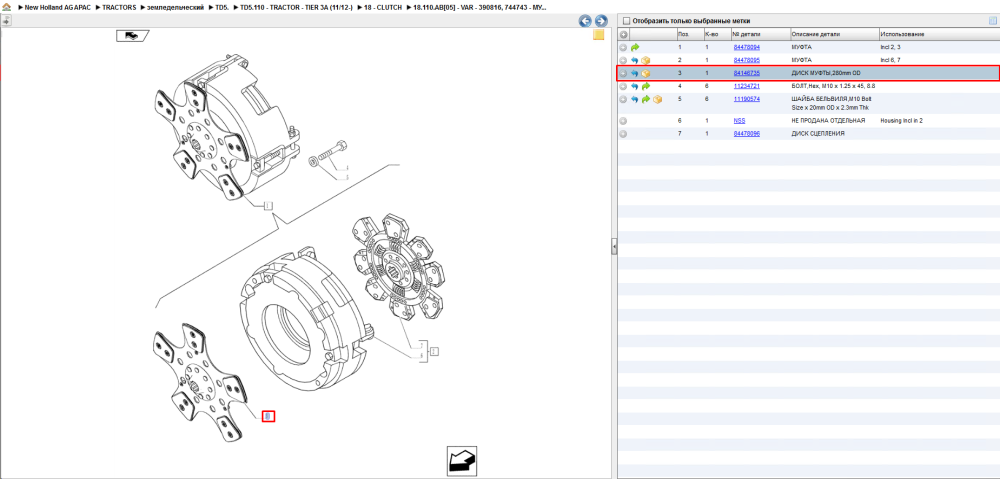Click the column settings icon in parts panel
1000x479 pixels.
pyautogui.click(x=992, y=21)
